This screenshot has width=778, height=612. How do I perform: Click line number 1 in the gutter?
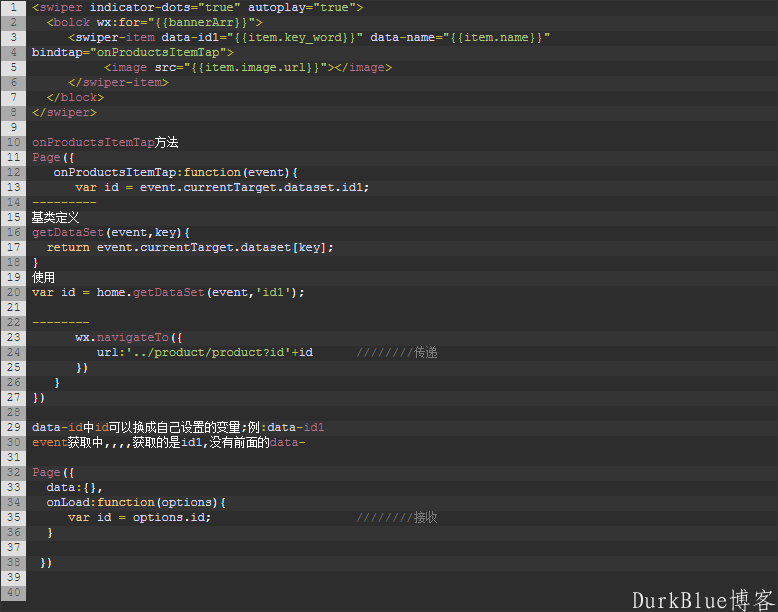click(x=13, y=7)
